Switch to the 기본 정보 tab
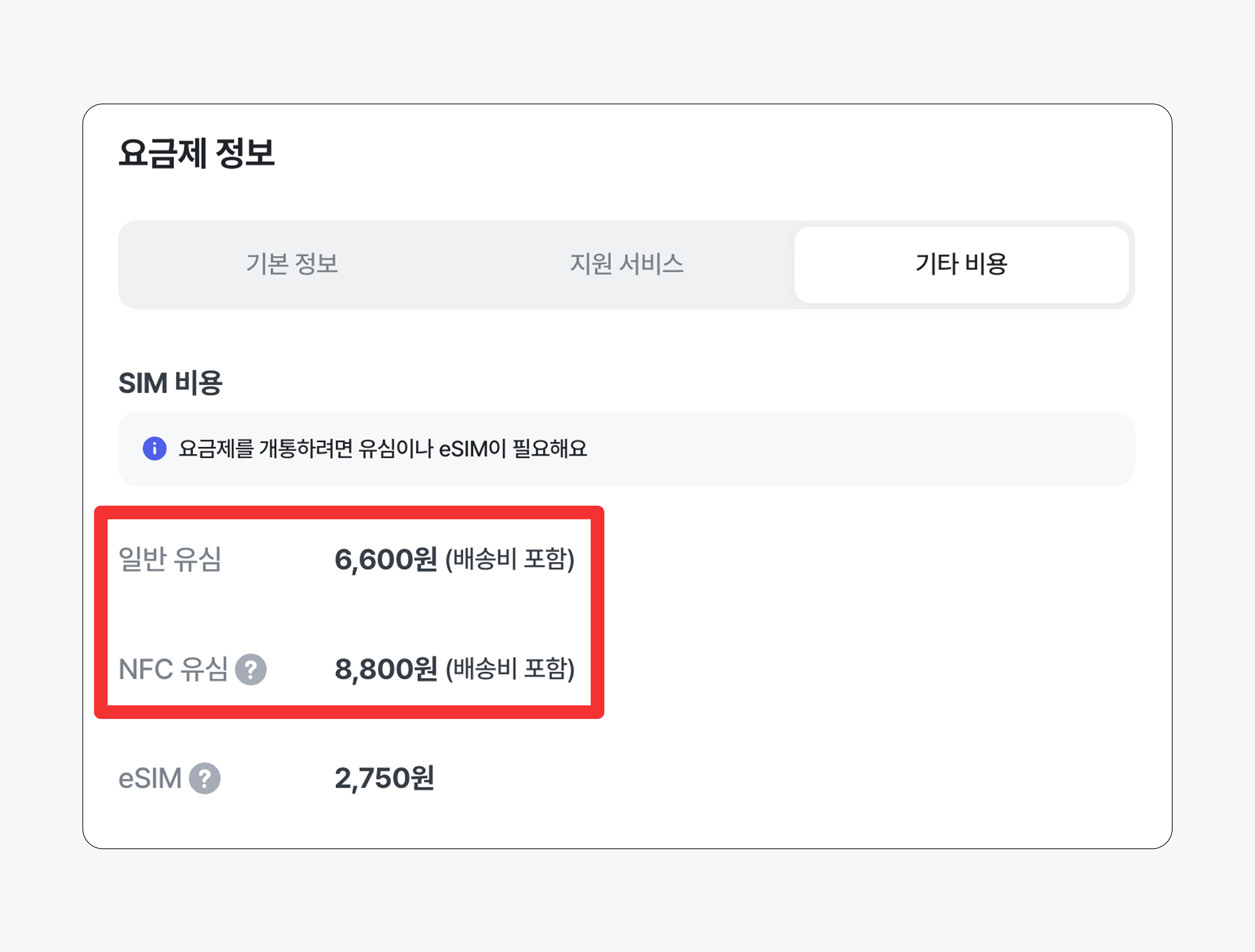Viewport: 1255px width, 952px height. pos(292,264)
